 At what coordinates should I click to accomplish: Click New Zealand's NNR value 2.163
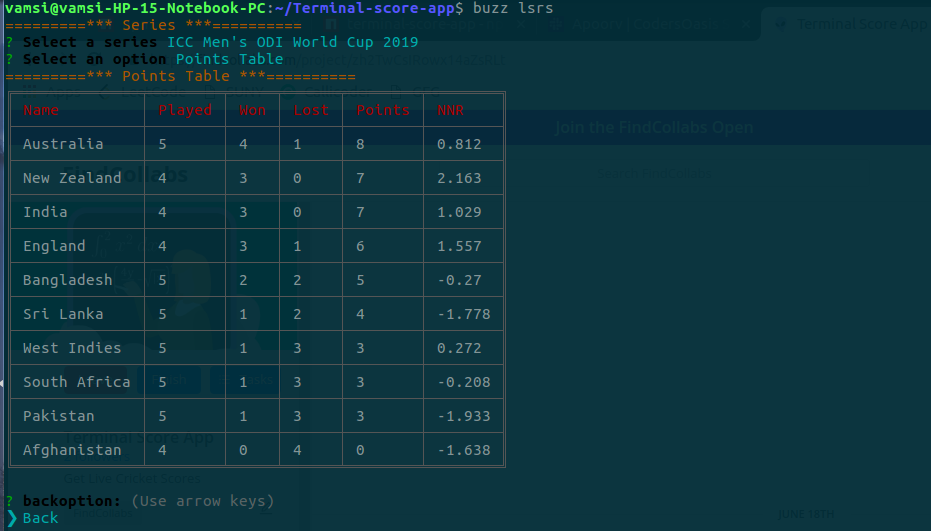tap(459, 178)
